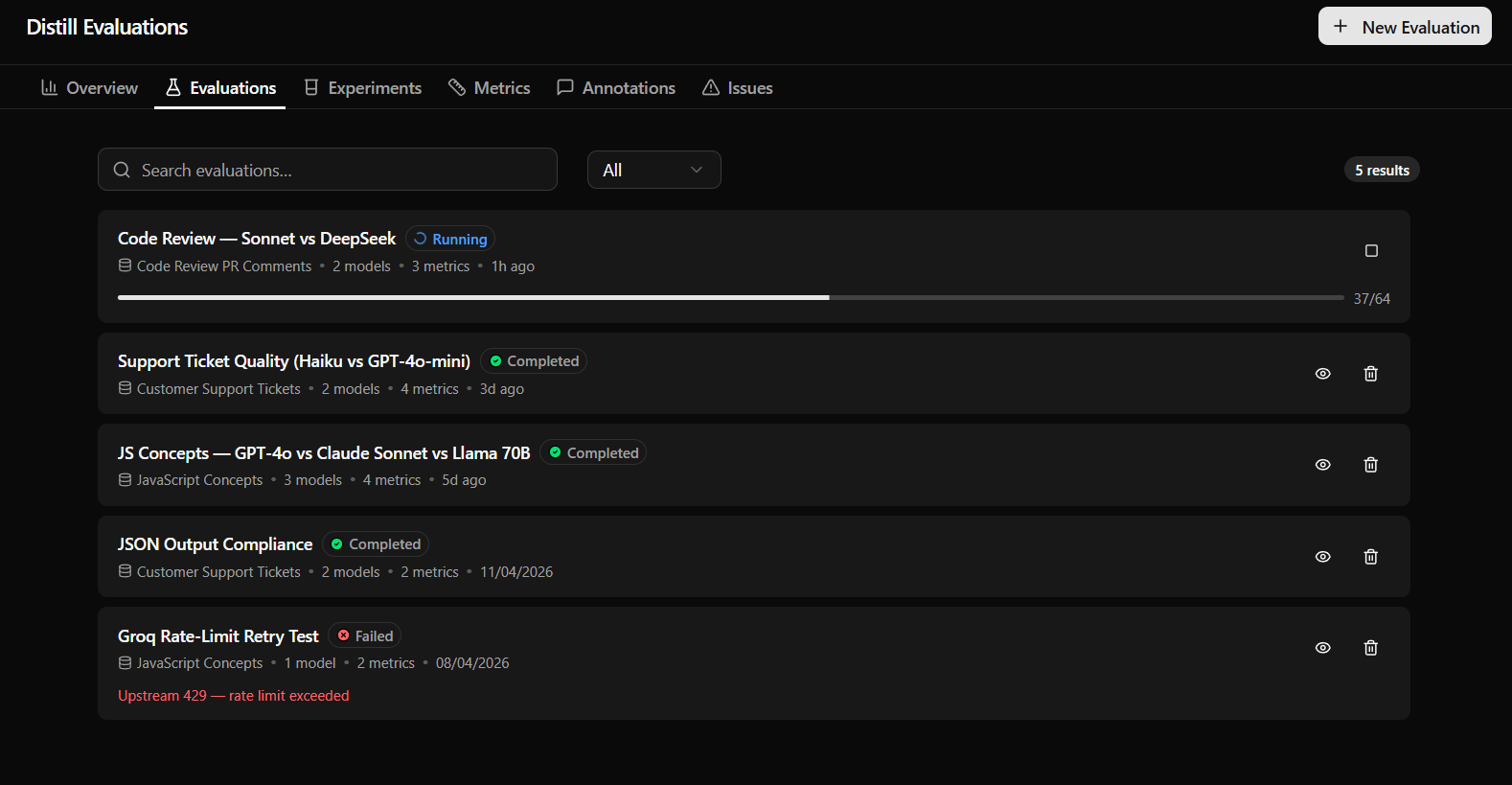Click the Code Review progress bar
This screenshot has width=1512, height=785.
(730, 298)
